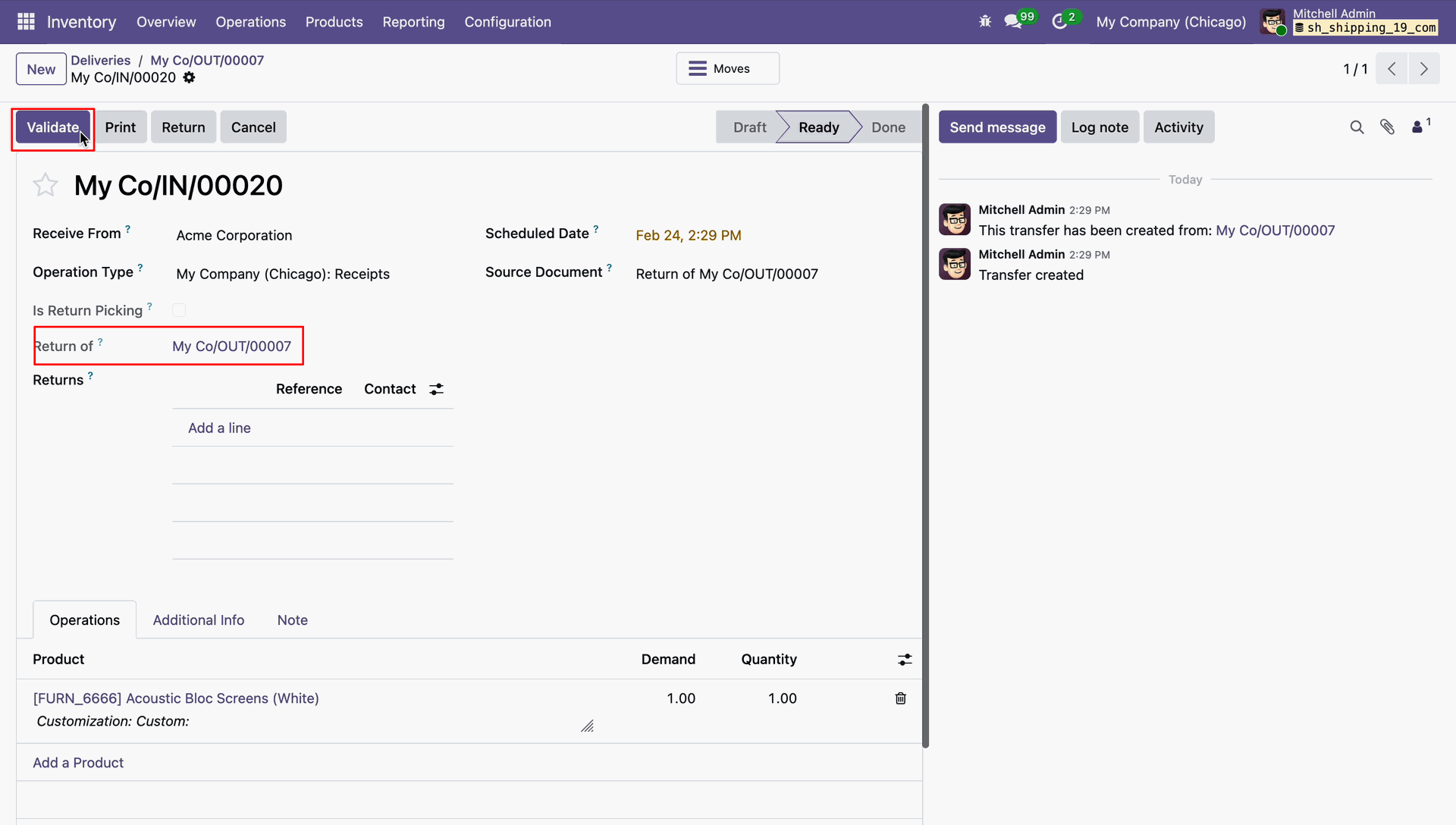This screenshot has width=1456, height=825.
Task: Select the Done status in status bar
Action: (x=888, y=127)
